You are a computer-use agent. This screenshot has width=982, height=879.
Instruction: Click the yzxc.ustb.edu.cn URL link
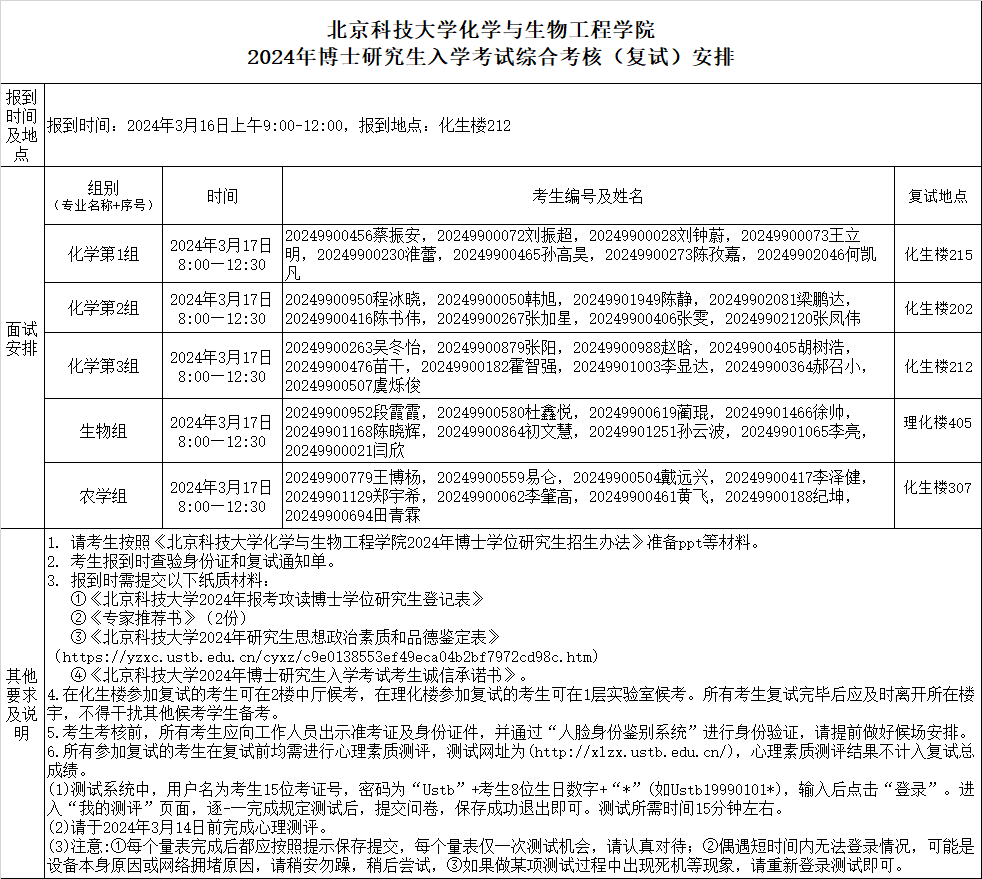pyautogui.click(x=325, y=656)
